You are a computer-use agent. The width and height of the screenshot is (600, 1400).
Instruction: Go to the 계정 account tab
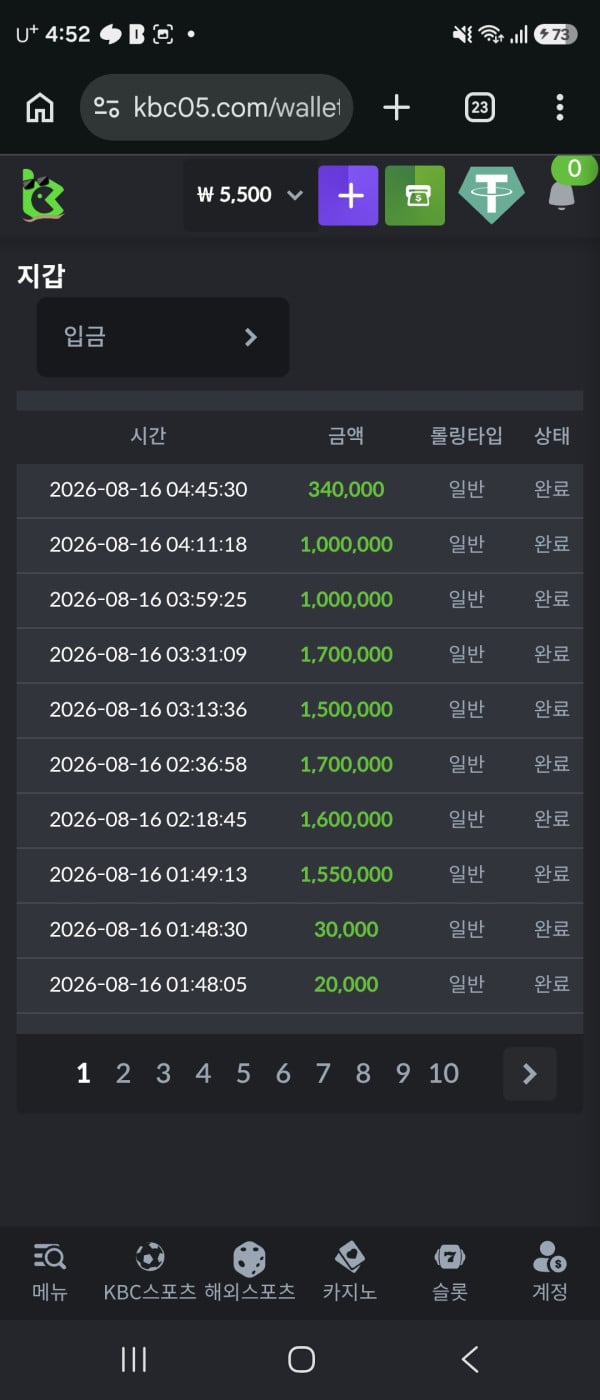click(x=550, y=1270)
